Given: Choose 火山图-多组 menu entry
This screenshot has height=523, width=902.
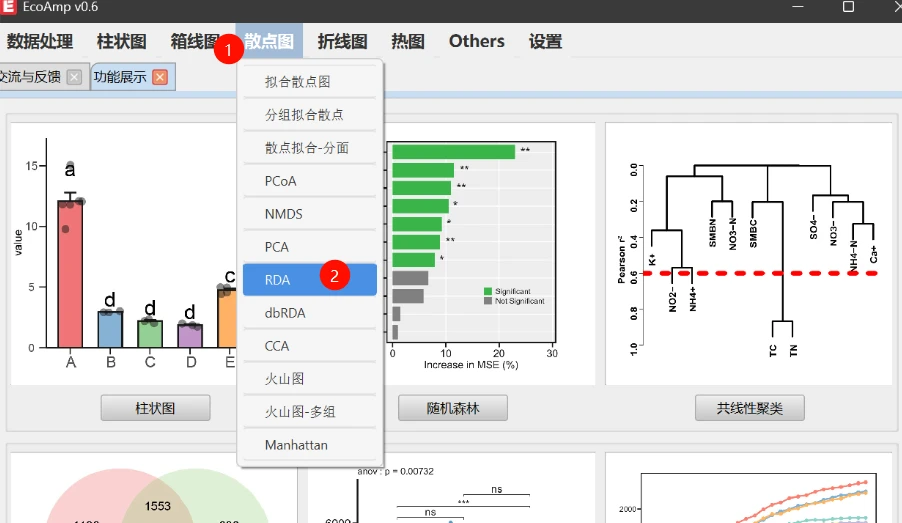Looking at the screenshot, I should (x=309, y=412).
